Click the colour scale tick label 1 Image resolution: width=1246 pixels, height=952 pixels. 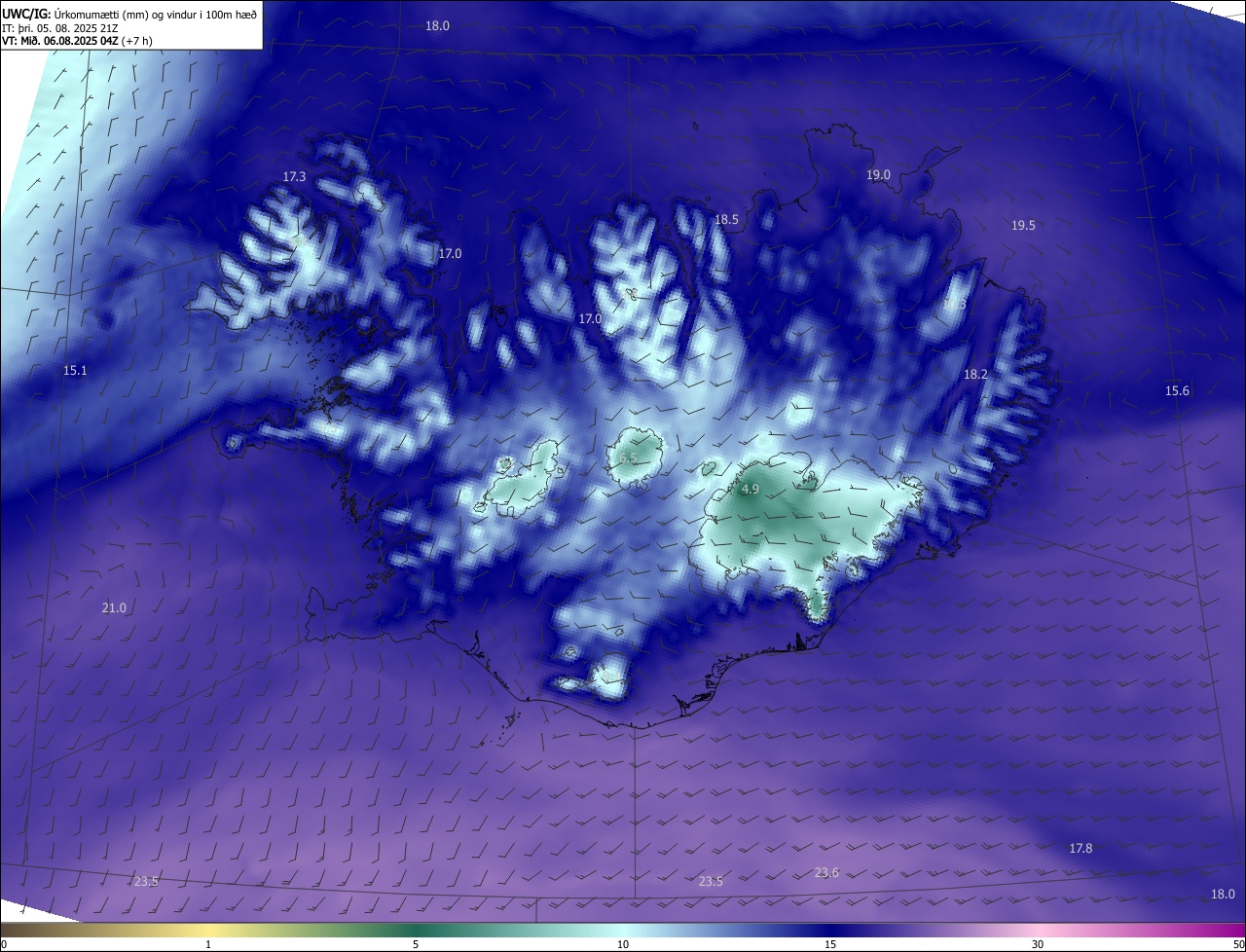click(208, 944)
